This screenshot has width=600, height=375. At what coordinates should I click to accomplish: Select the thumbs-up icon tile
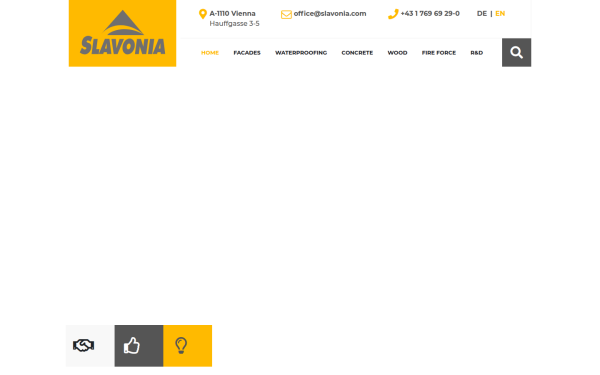pos(139,346)
